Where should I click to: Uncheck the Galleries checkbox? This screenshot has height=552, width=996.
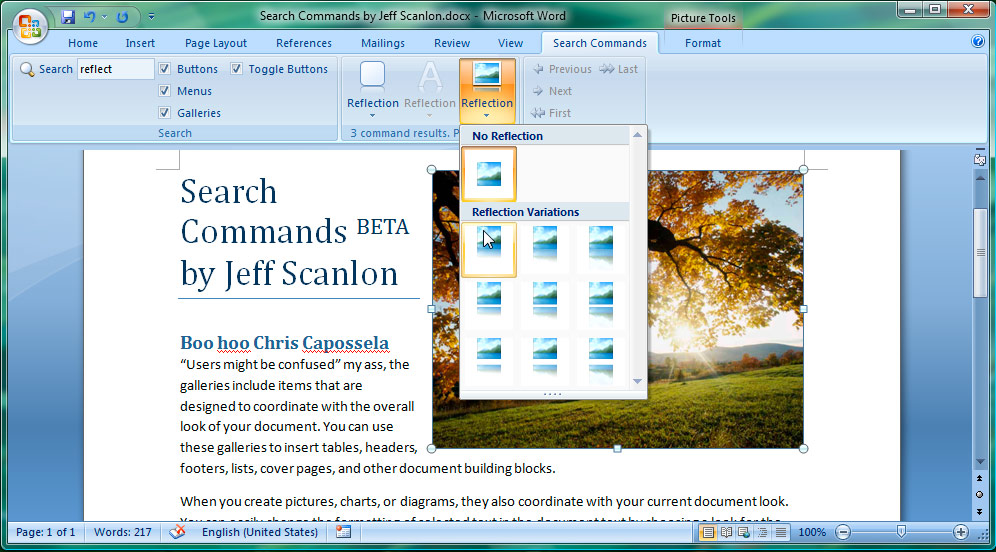pos(165,112)
